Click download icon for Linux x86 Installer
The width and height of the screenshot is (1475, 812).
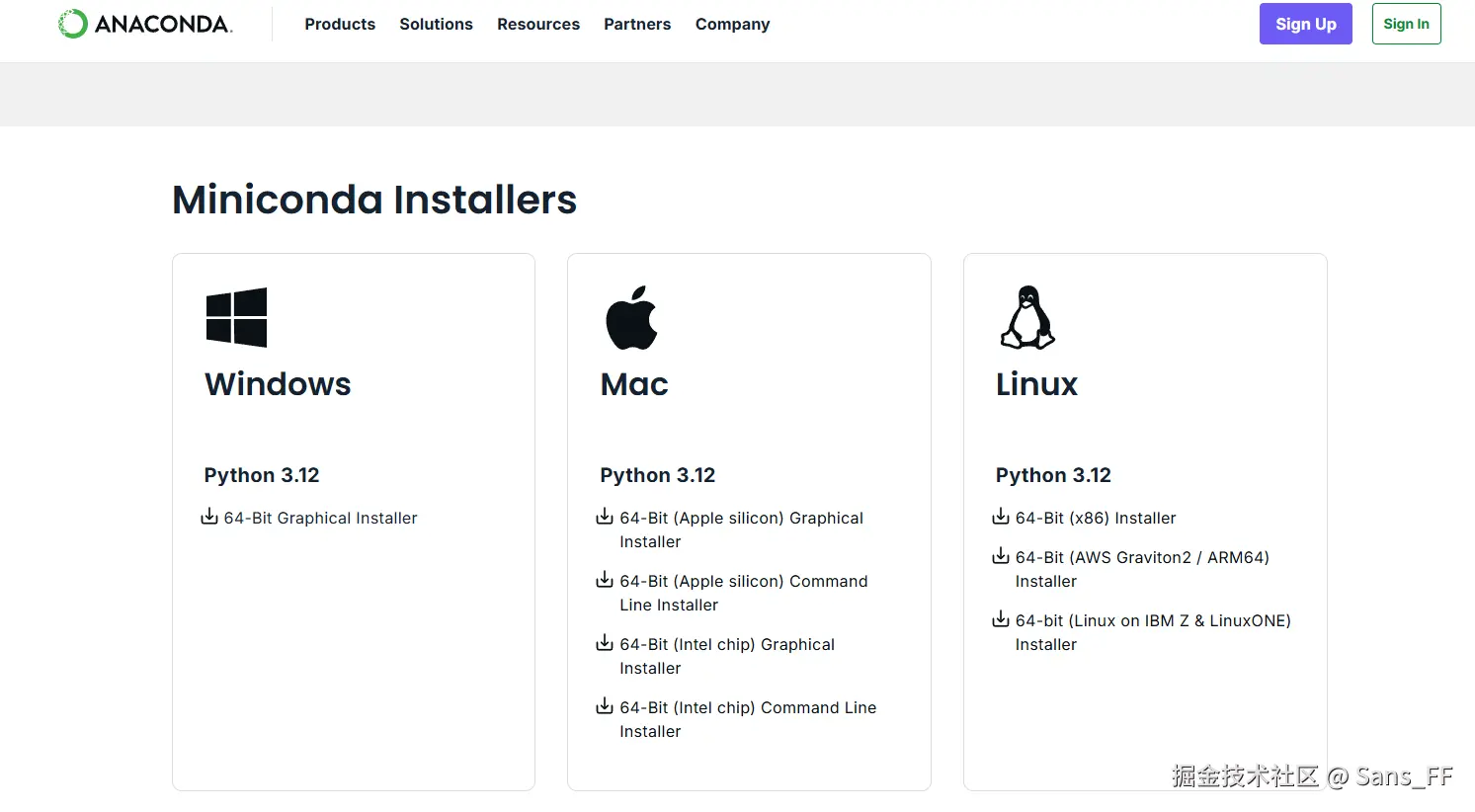click(1001, 517)
